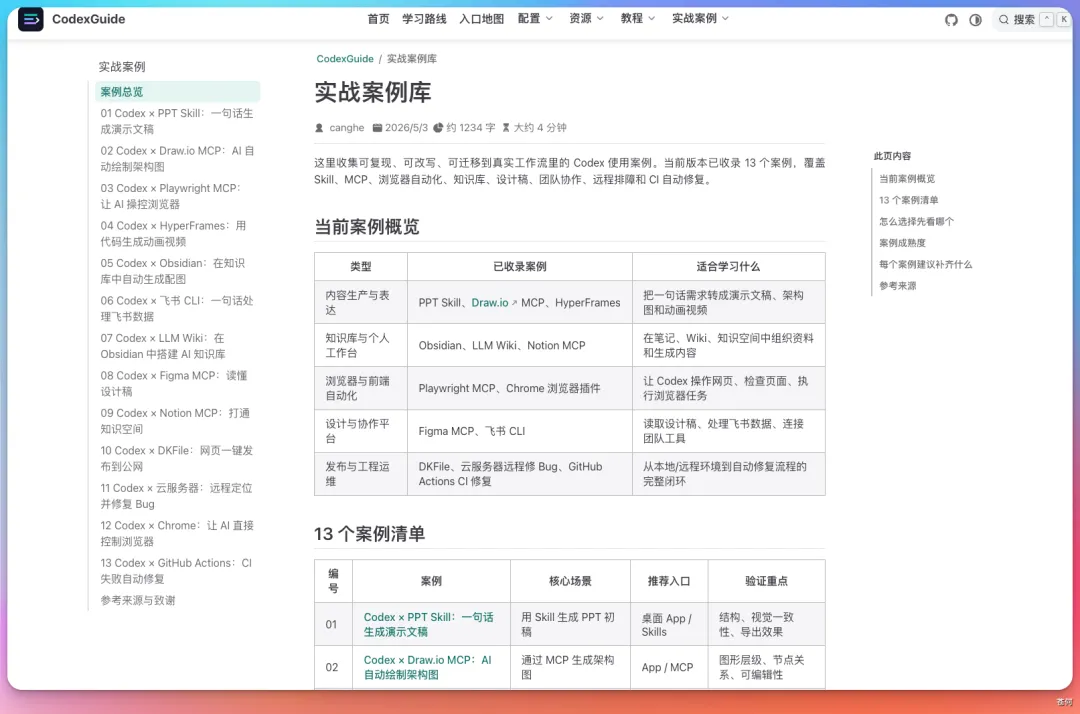1080x714 pixels.
Task: Expand the 实战案例 dropdown menu
Action: (x=700, y=19)
